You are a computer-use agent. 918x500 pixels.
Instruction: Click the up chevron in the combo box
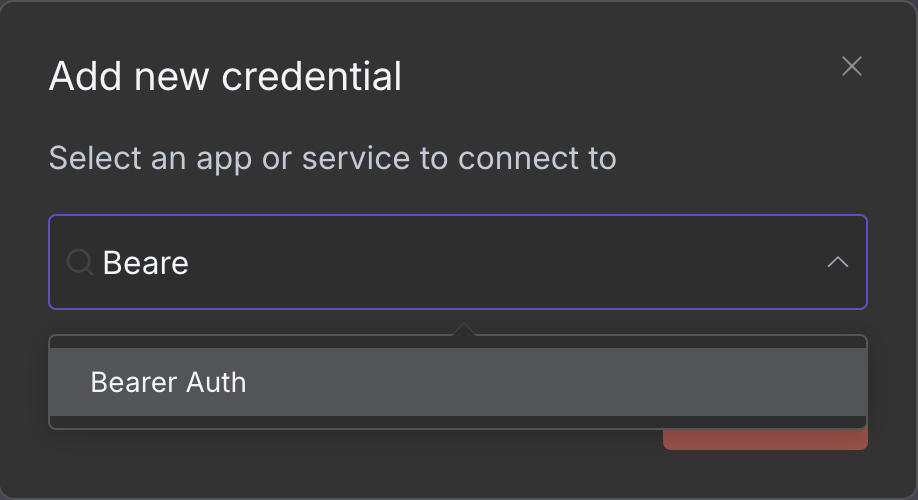pyautogui.click(x=837, y=262)
